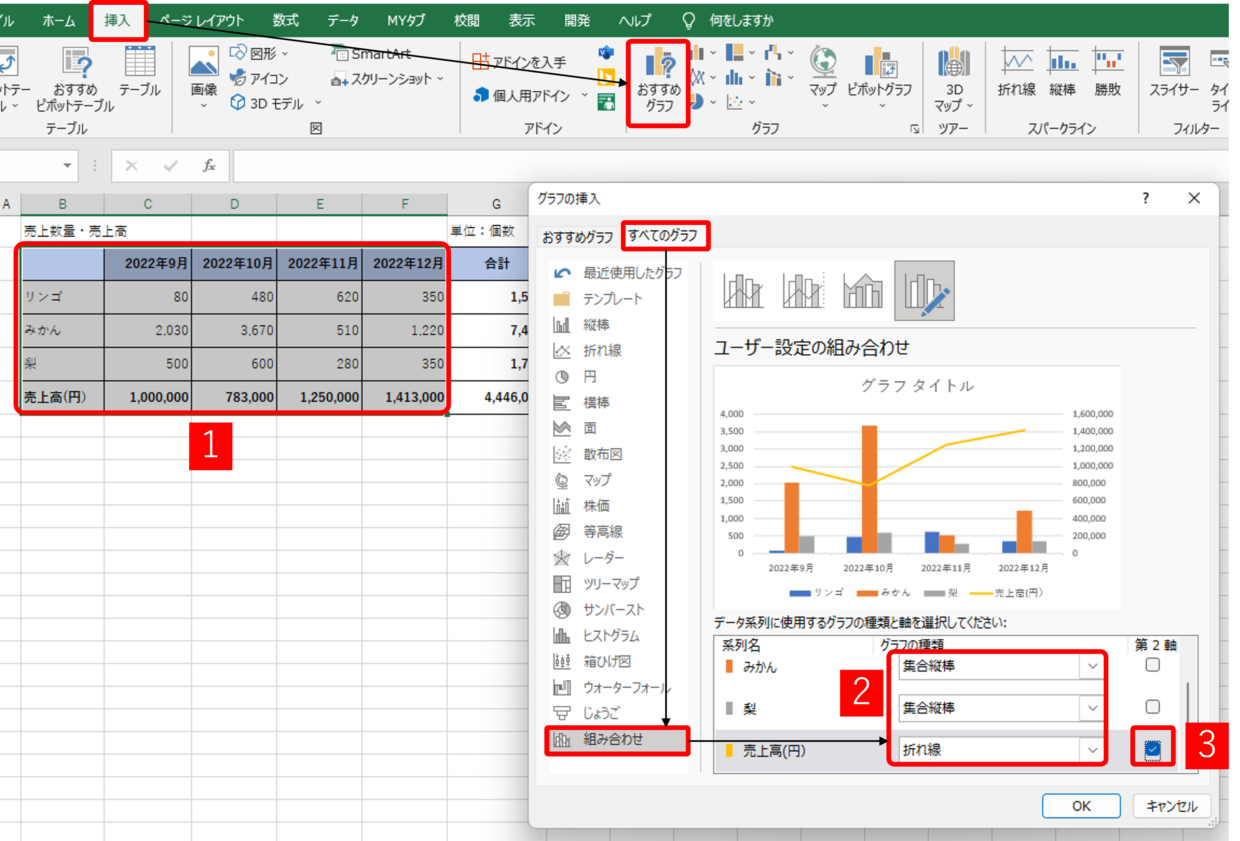Open the データ ribbon tab
Viewport: 1240px width, 841px height.
coord(343,20)
